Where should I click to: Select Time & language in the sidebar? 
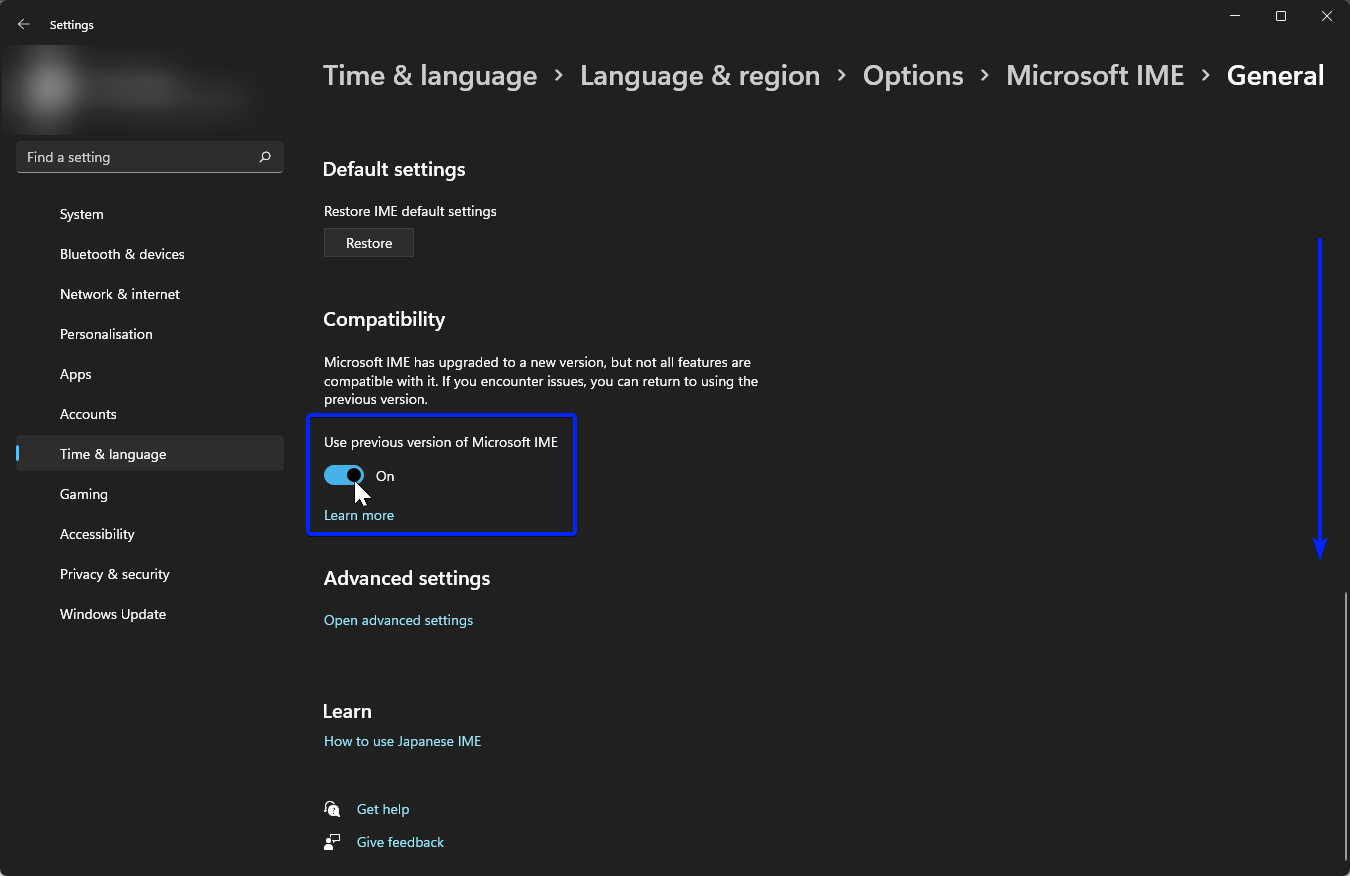pos(150,454)
